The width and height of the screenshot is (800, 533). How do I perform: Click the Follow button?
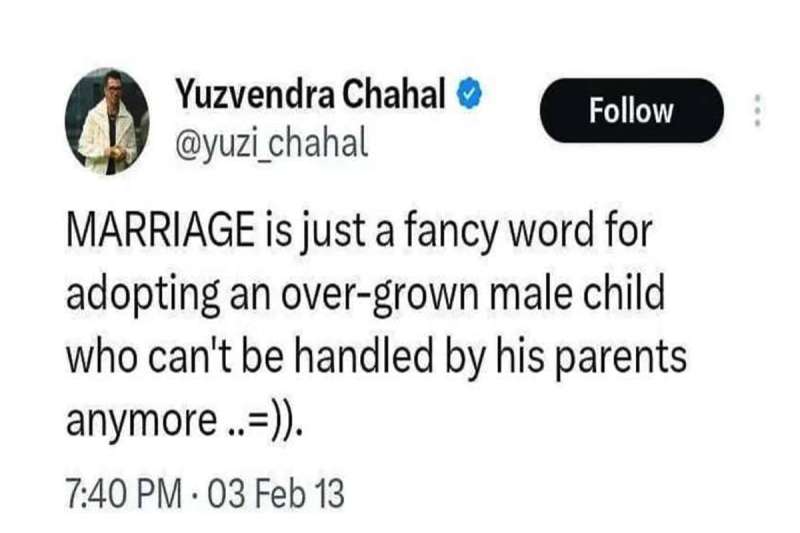(x=630, y=110)
